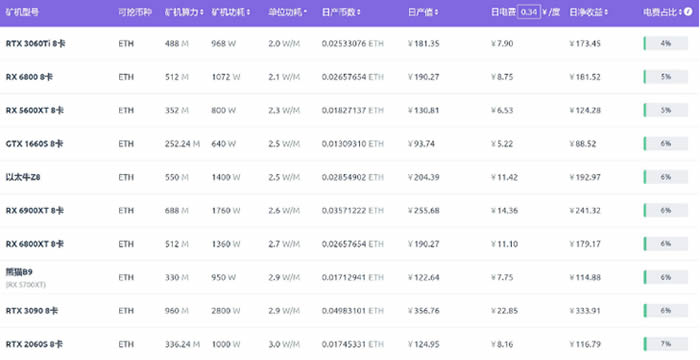The width and height of the screenshot is (700, 360).
Task: Sort by 矿机功耗 using its sort arrows
Action: [x=248, y=13]
